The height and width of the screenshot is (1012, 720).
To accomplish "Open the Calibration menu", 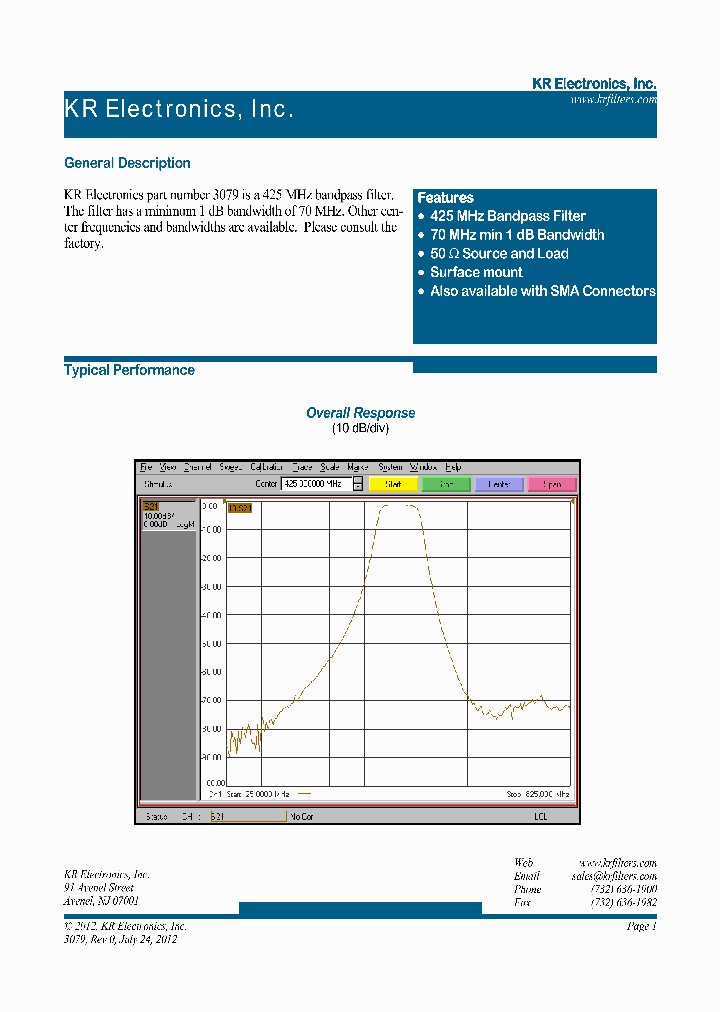I will 267,467.
